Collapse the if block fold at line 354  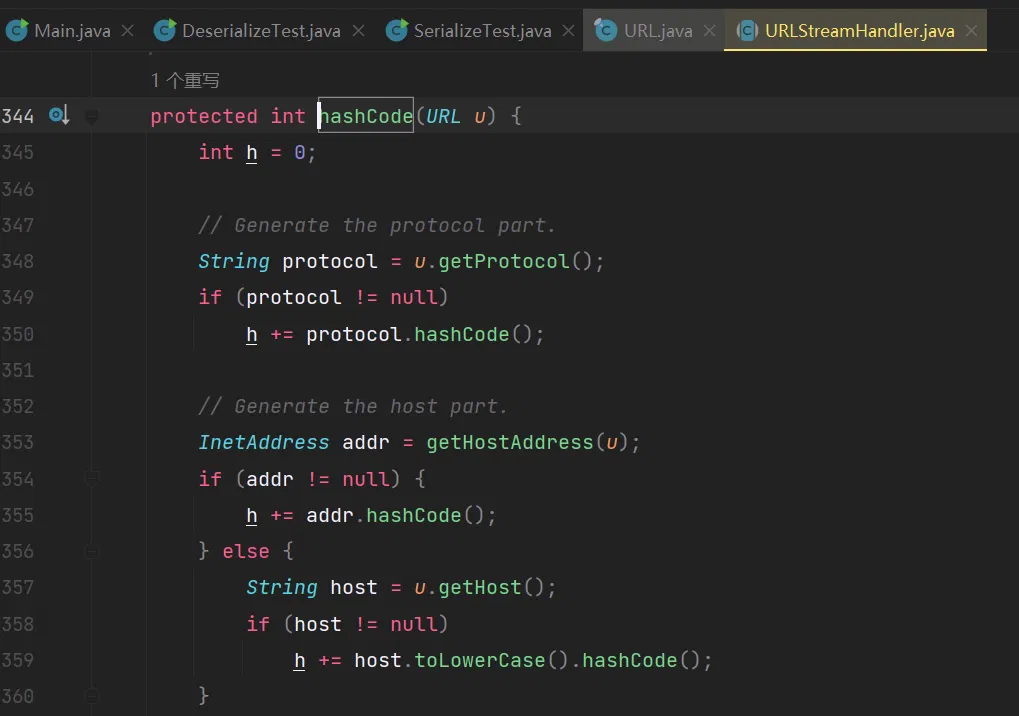tap(92, 479)
